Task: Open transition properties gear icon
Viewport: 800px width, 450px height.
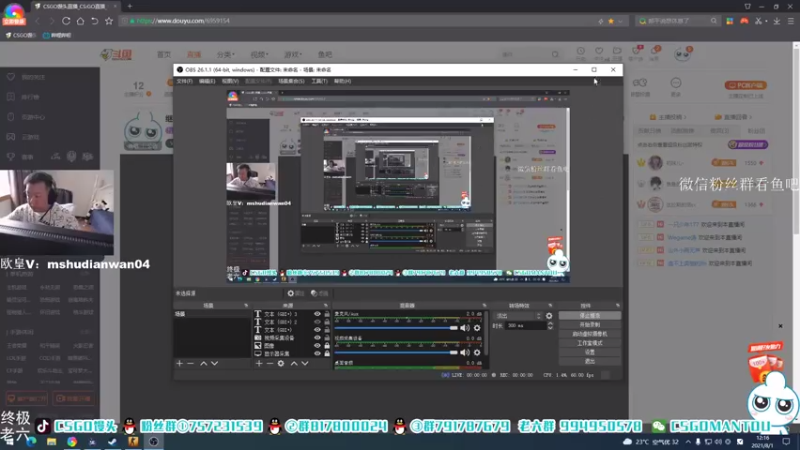Action: [549, 316]
